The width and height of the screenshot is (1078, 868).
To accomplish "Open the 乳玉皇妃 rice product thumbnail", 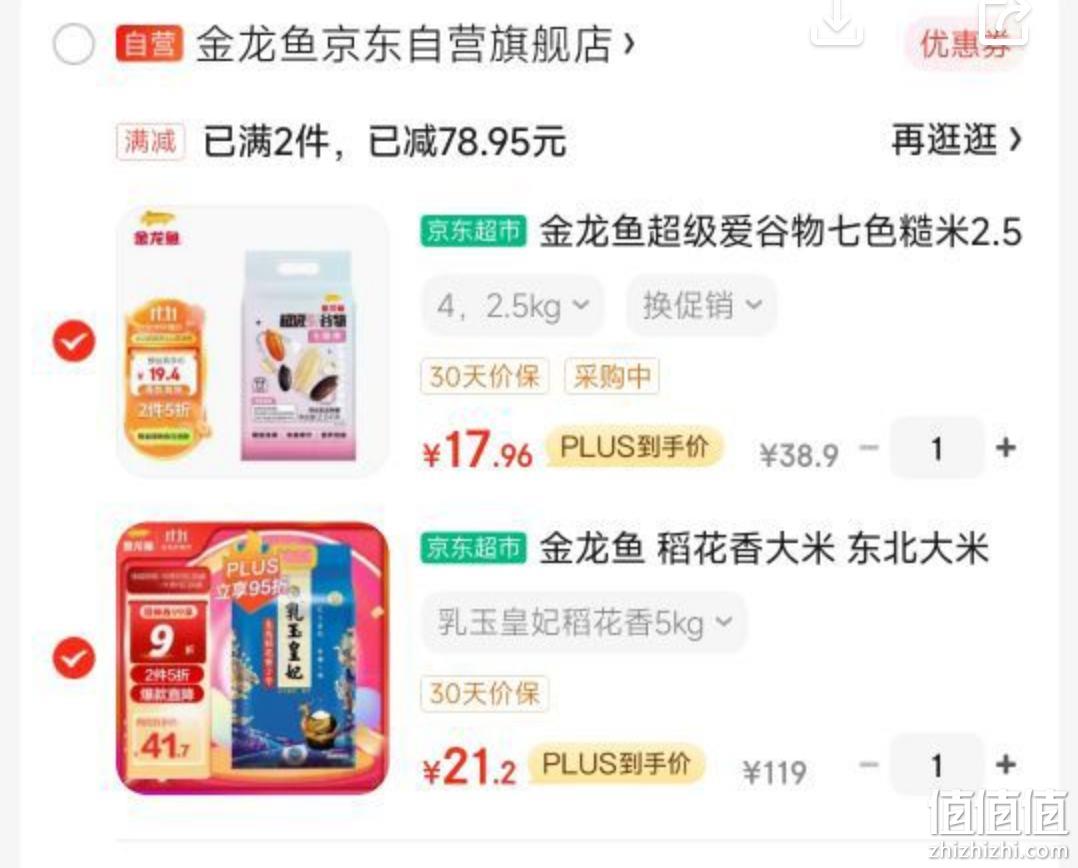I will (x=253, y=658).
